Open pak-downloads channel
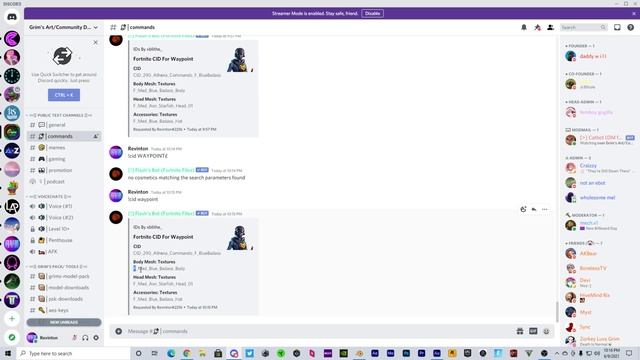 [x=64, y=299]
